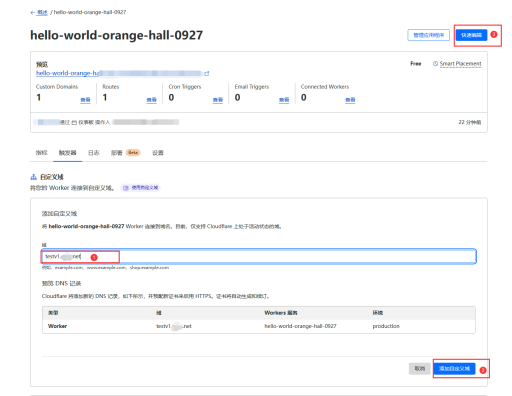Select the testv1 domain cell in DNS table

click(174, 326)
